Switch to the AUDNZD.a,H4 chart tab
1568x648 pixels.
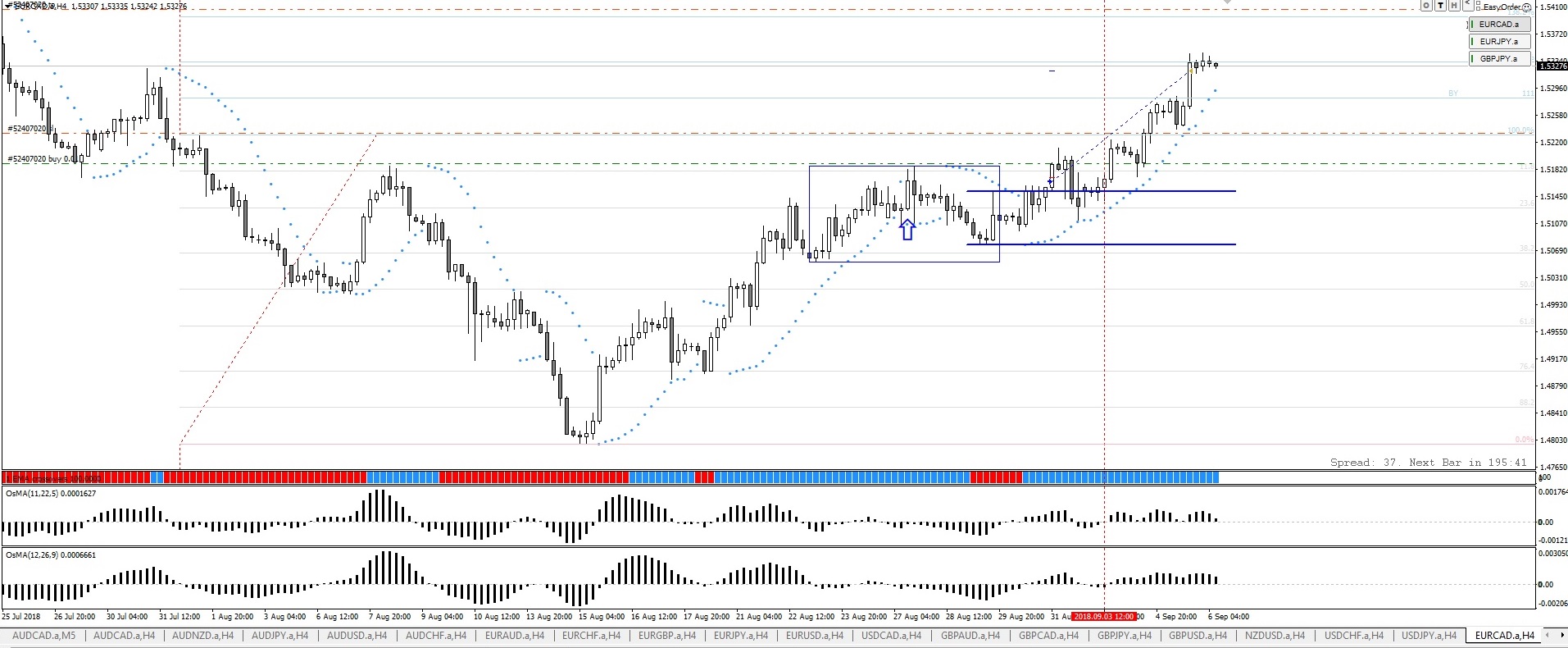point(202,636)
